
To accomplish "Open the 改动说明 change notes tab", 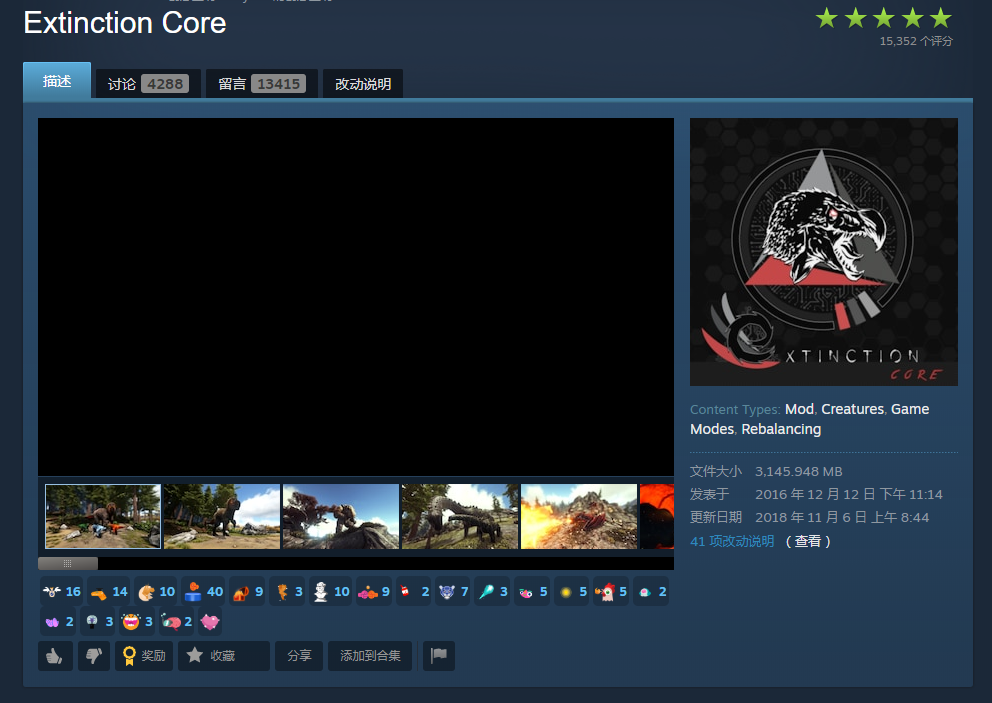I will [363, 84].
